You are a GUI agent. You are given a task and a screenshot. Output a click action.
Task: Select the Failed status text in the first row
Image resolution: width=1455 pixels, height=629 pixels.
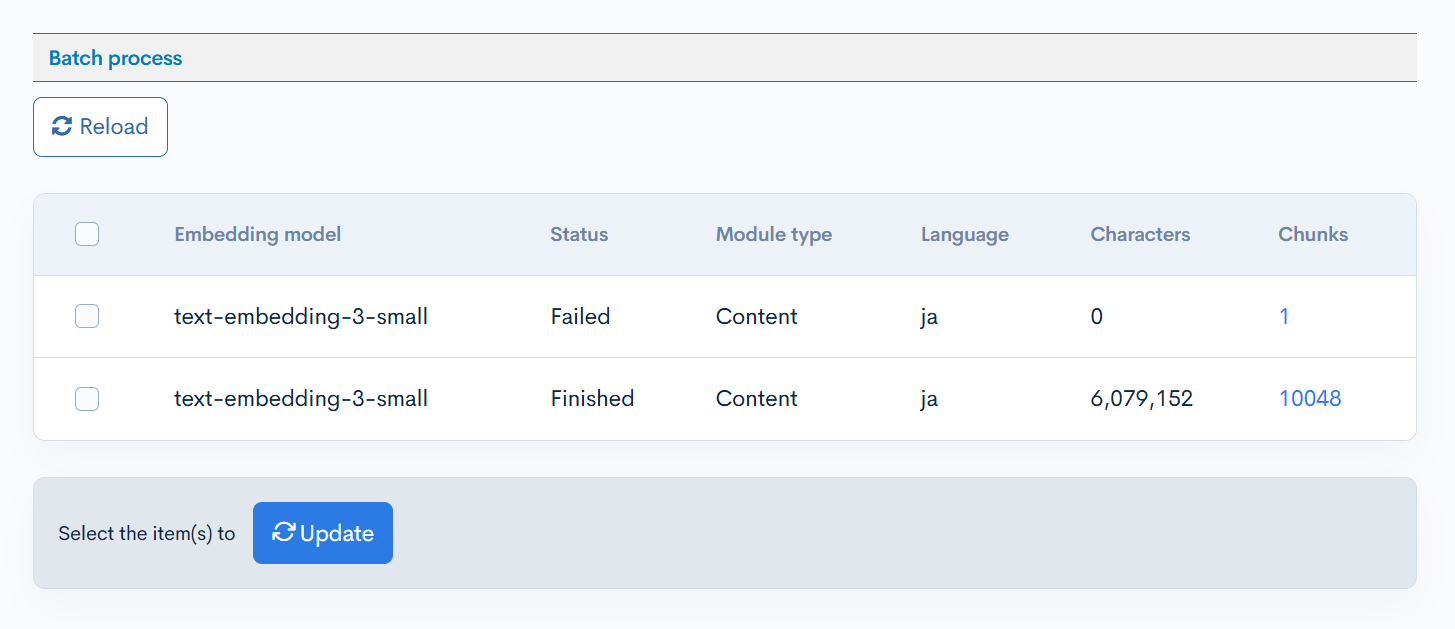coord(579,316)
